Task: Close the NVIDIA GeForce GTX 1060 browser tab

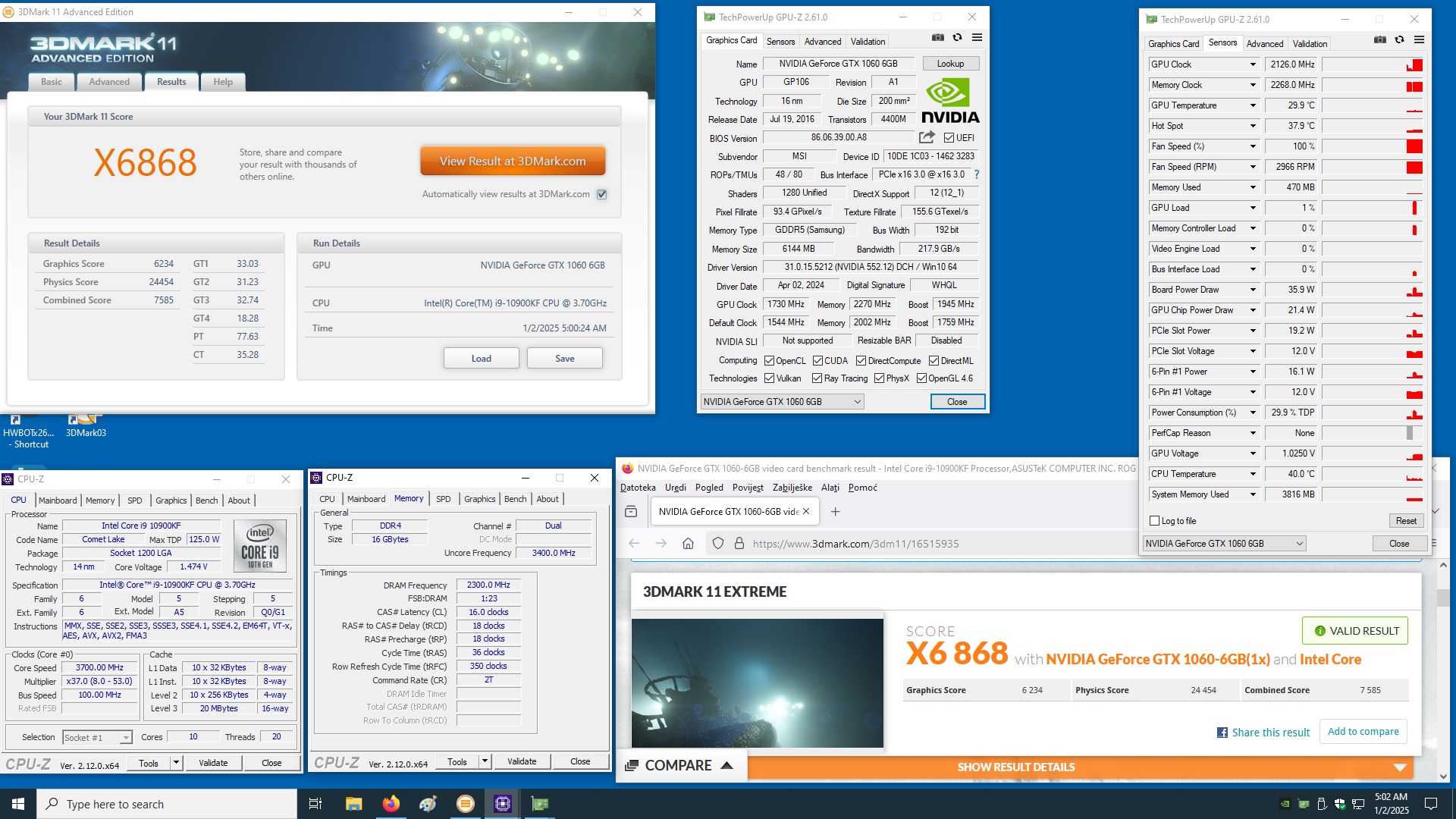Action: (806, 512)
